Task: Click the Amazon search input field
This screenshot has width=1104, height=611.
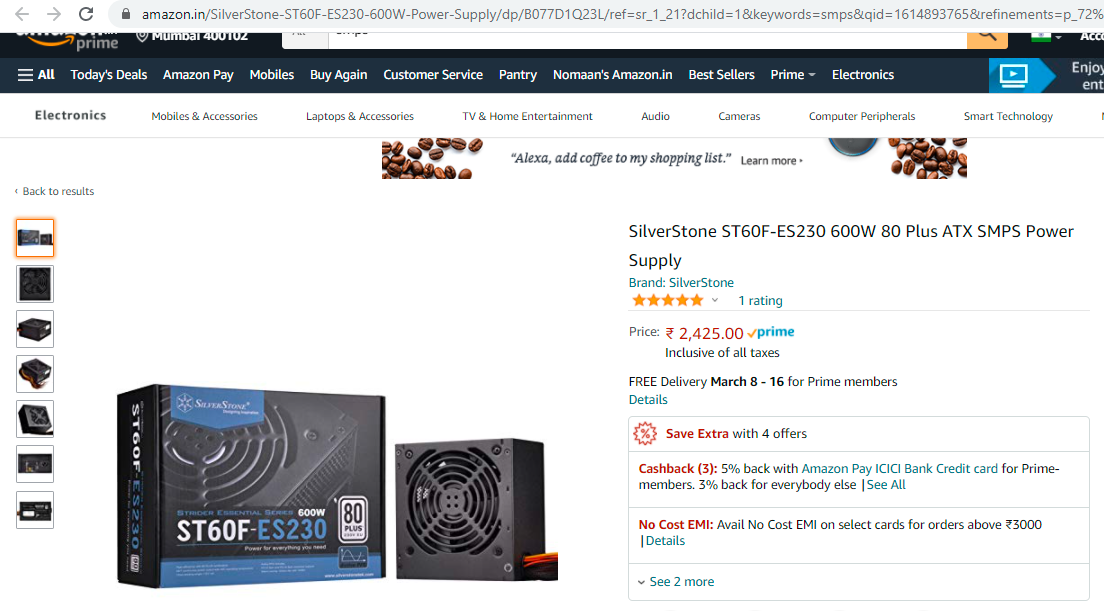Action: [x=648, y=39]
